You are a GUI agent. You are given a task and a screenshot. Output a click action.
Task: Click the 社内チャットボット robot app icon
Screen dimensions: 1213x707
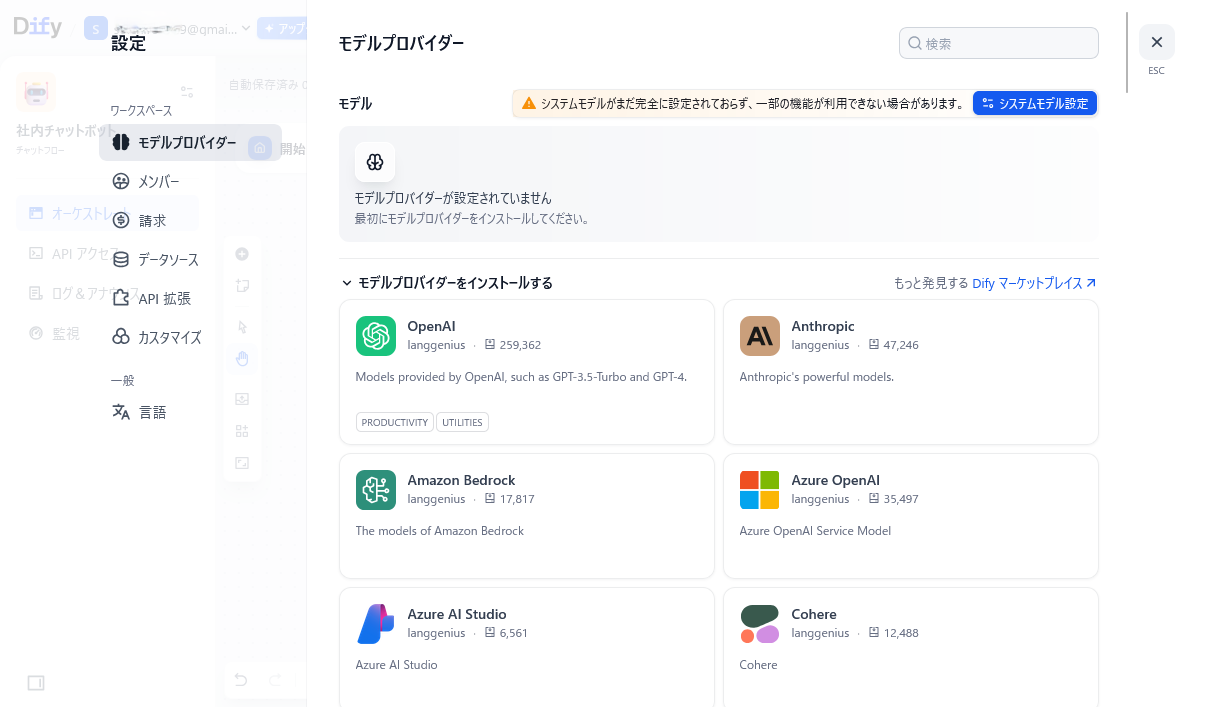pos(36,92)
